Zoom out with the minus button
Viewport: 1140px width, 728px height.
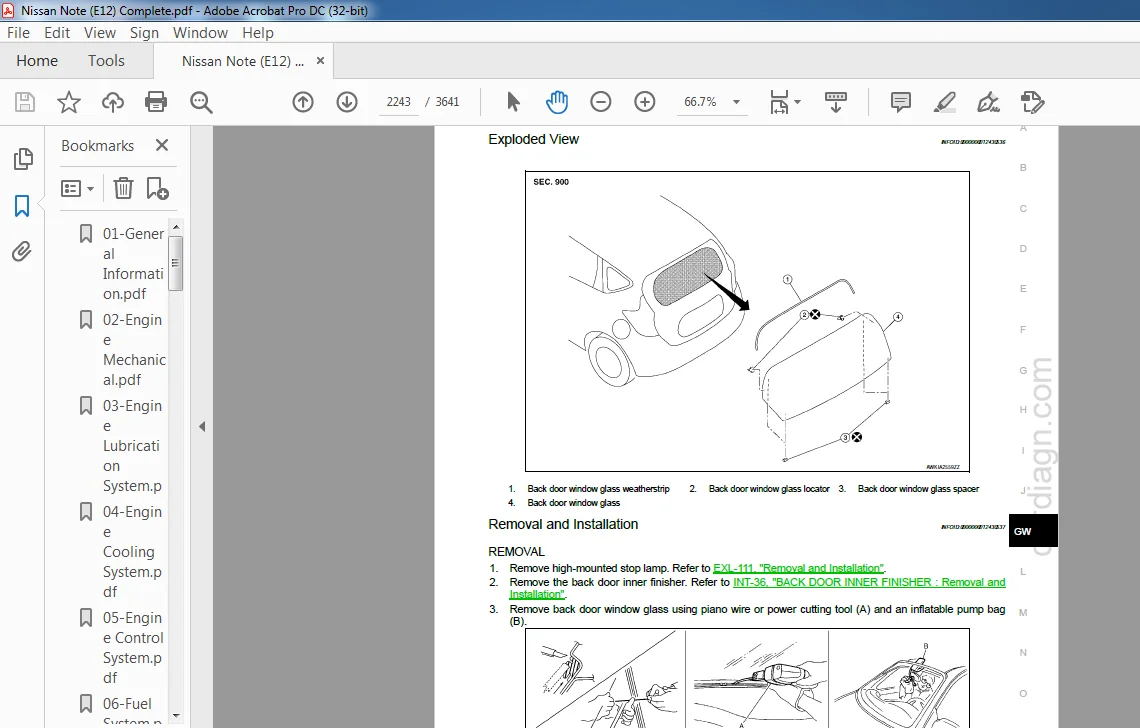coord(601,102)
